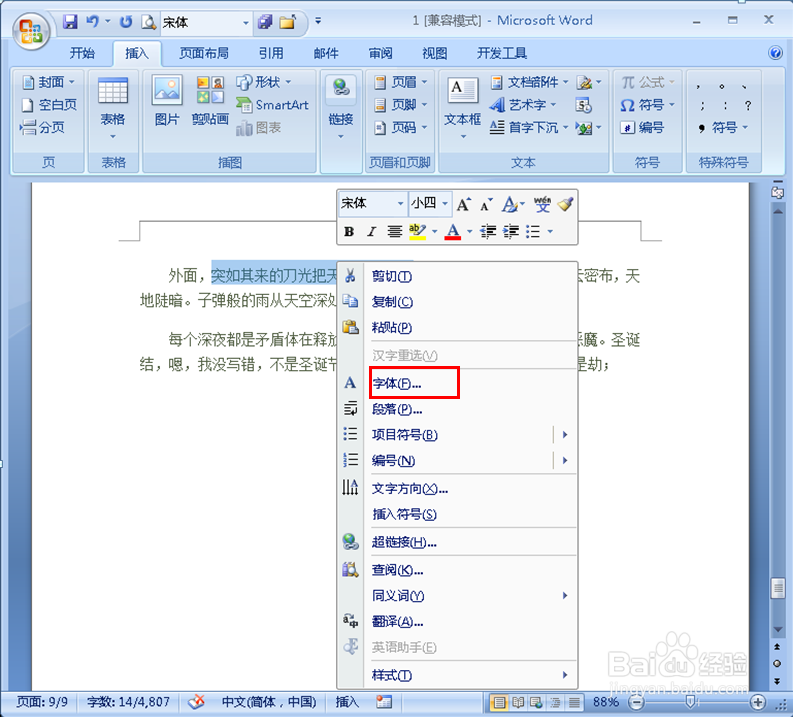Open font size 小四 dropdown in mini toolbar
This screenshot has height=717, width=793.
445,204
